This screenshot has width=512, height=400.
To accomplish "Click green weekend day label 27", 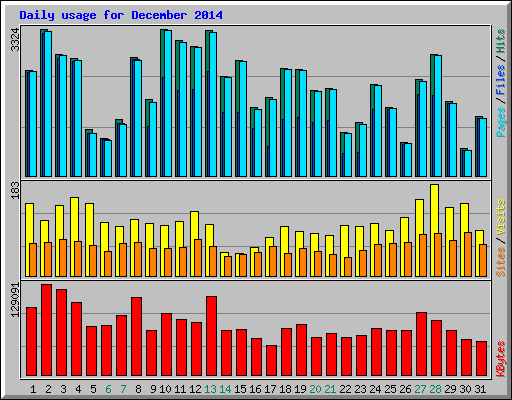I will (x=420, y=389).
